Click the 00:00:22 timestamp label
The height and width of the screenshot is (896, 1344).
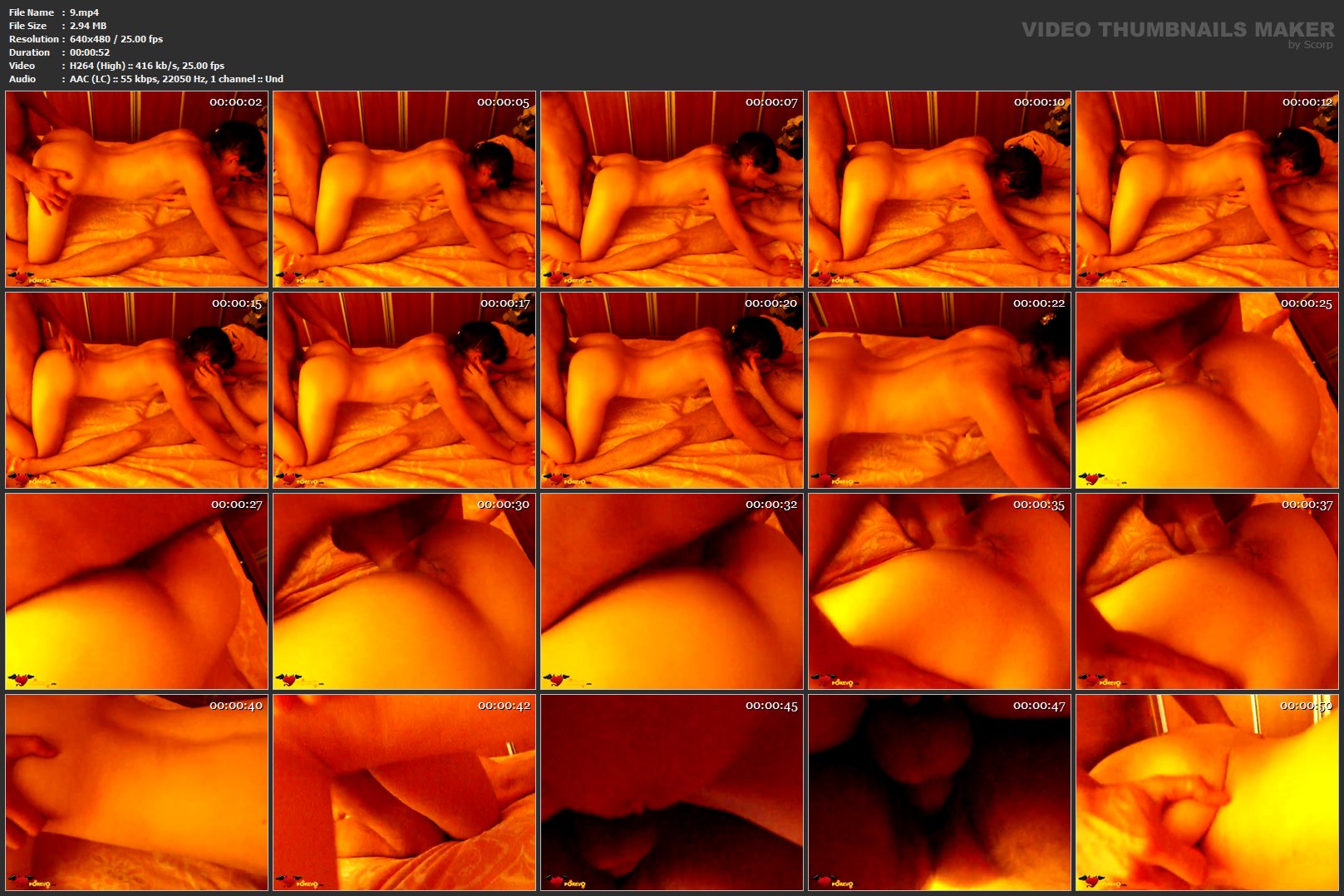point(1038,303)
